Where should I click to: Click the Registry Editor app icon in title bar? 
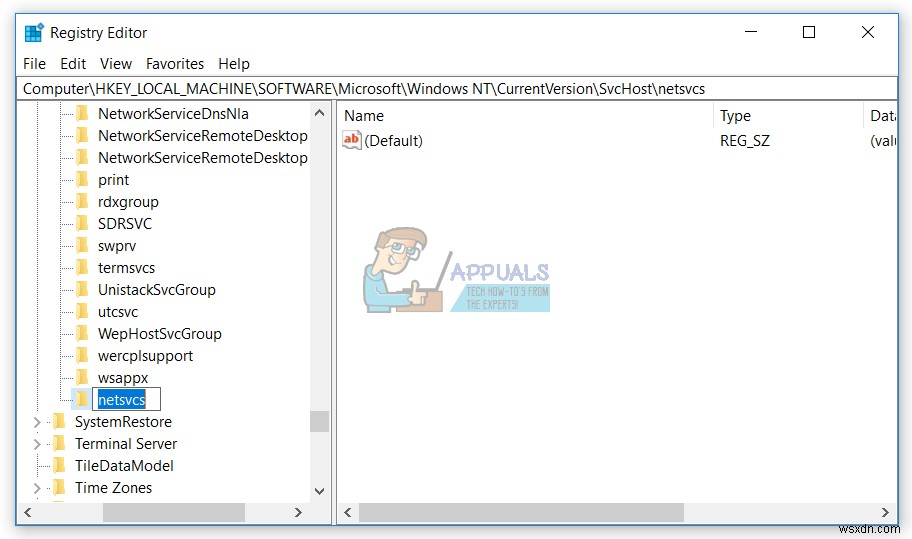pyautogui.click(x=34, y=33)
